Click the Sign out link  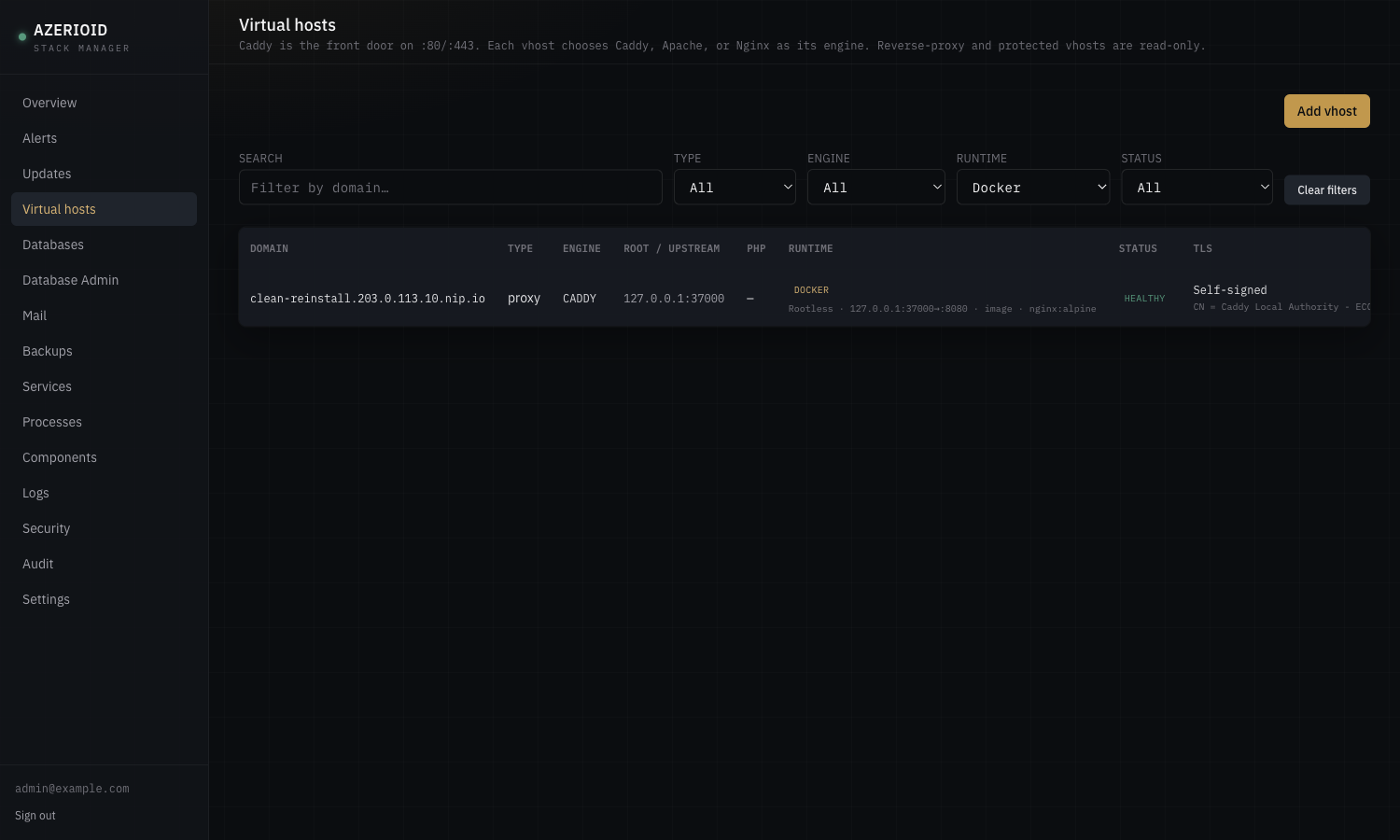(x=35, y=816)
